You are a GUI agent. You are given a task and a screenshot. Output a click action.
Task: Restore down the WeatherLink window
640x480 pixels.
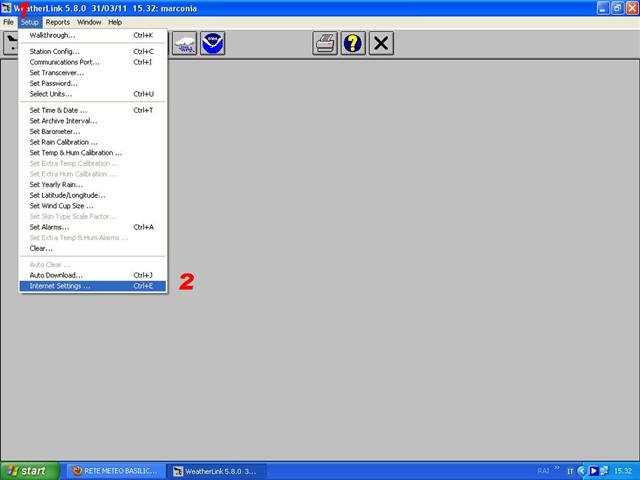[x=617, y=8]
